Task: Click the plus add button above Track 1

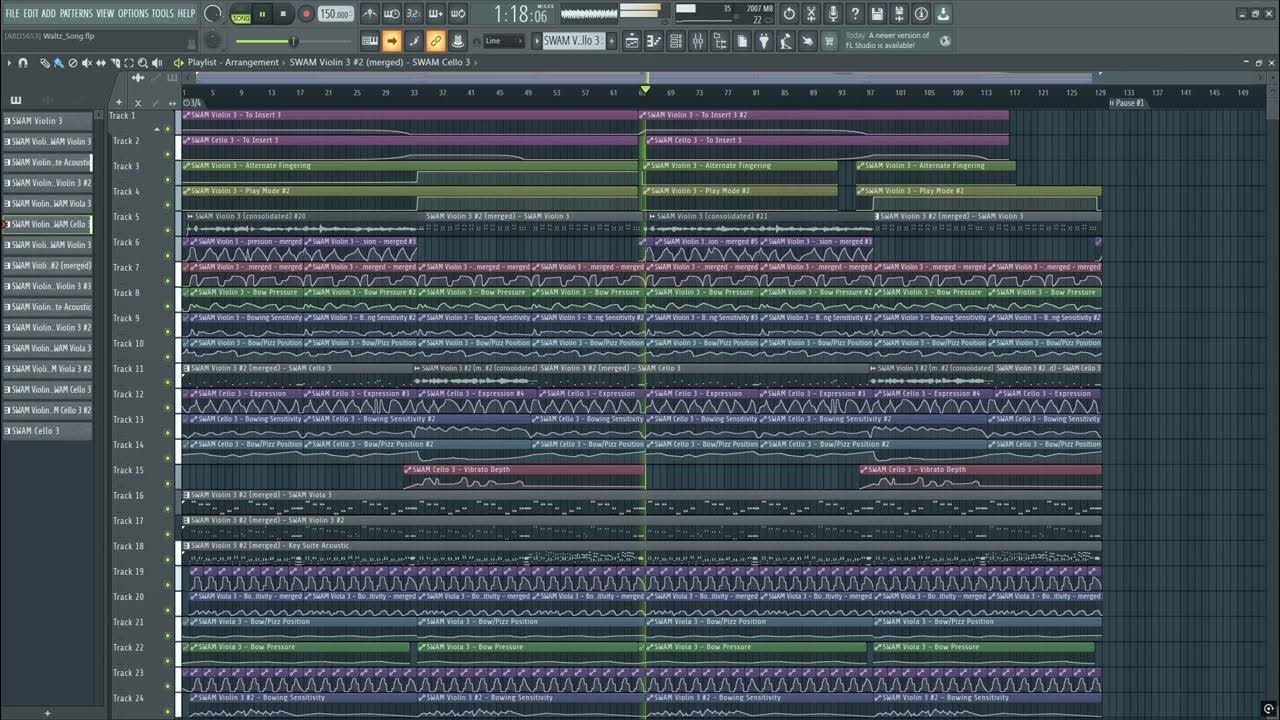Action: (119, 102)
